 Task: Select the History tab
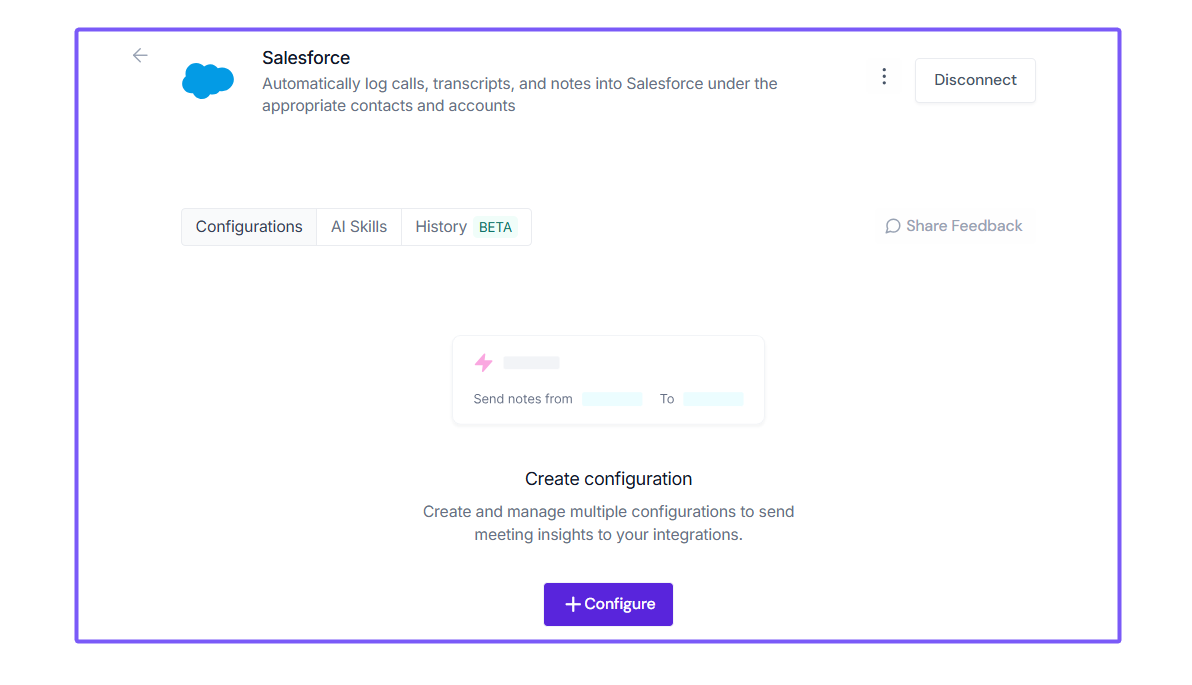[x=441, y=227]
